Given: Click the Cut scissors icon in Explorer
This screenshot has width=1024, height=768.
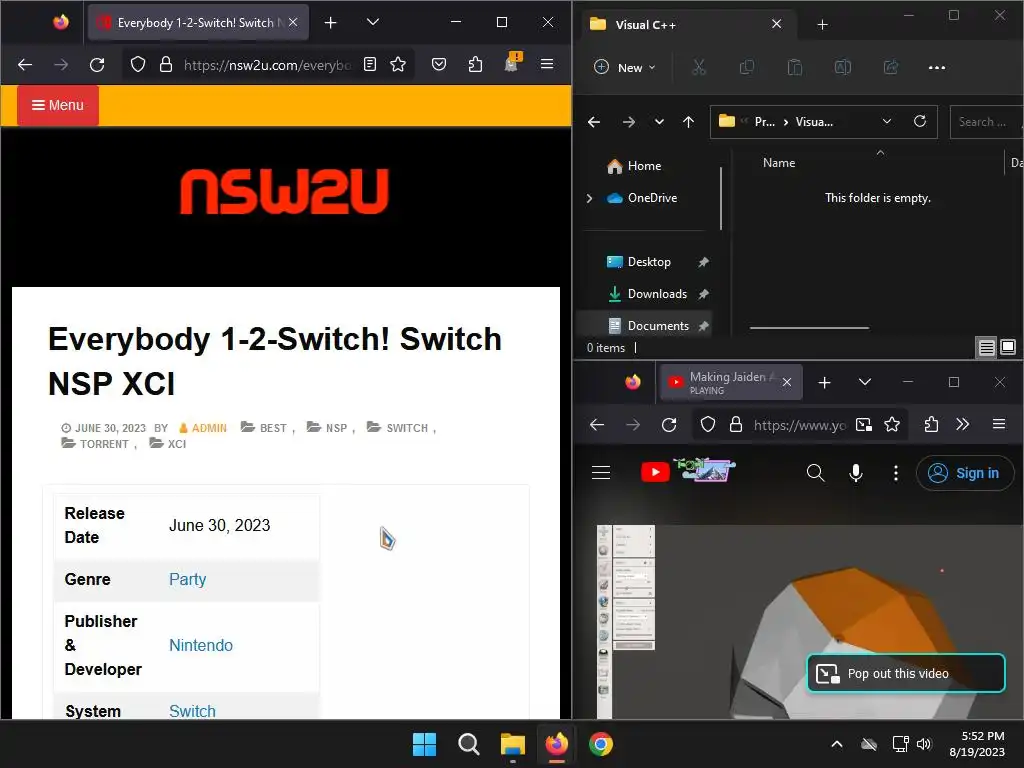Looking at the screenshot, I should tap(699, 67).
